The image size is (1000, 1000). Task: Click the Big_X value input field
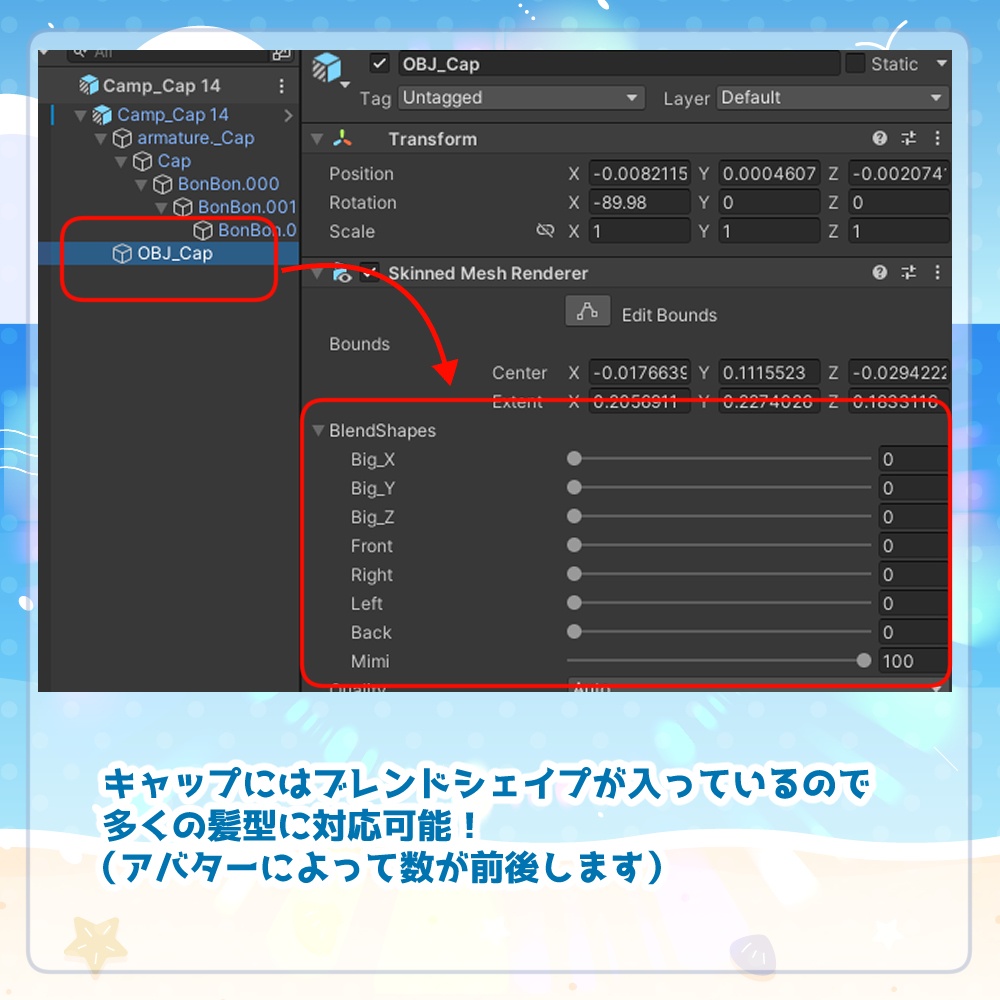(912, 459)
